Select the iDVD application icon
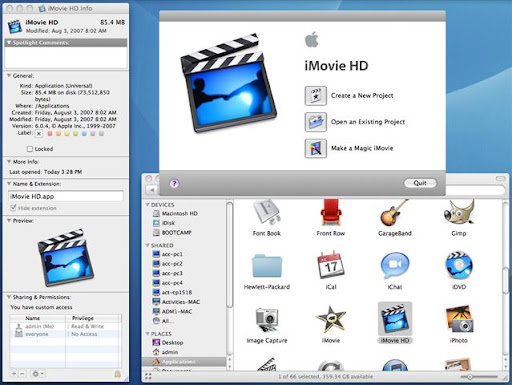Image resolution: width=512 pixels, height=385 pixels. point(459,266)
